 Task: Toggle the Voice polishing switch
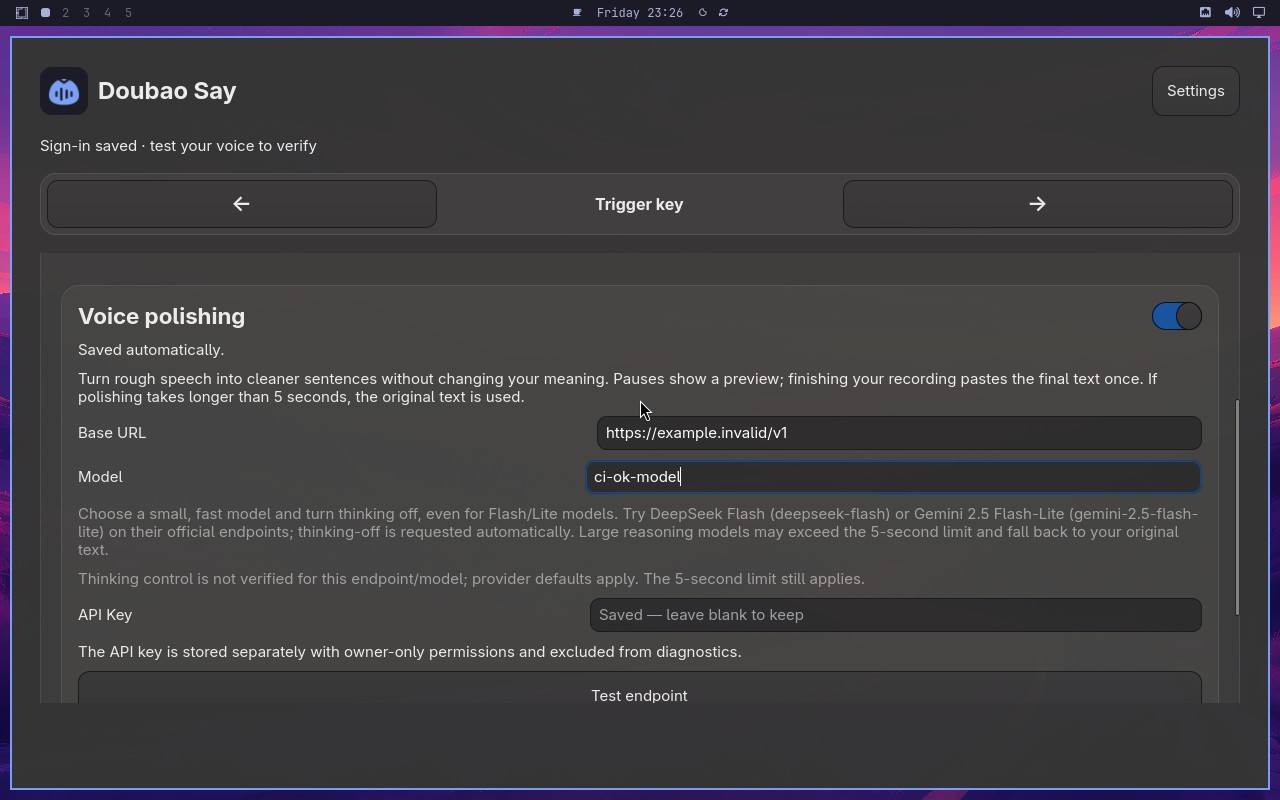pos(1176,316)
